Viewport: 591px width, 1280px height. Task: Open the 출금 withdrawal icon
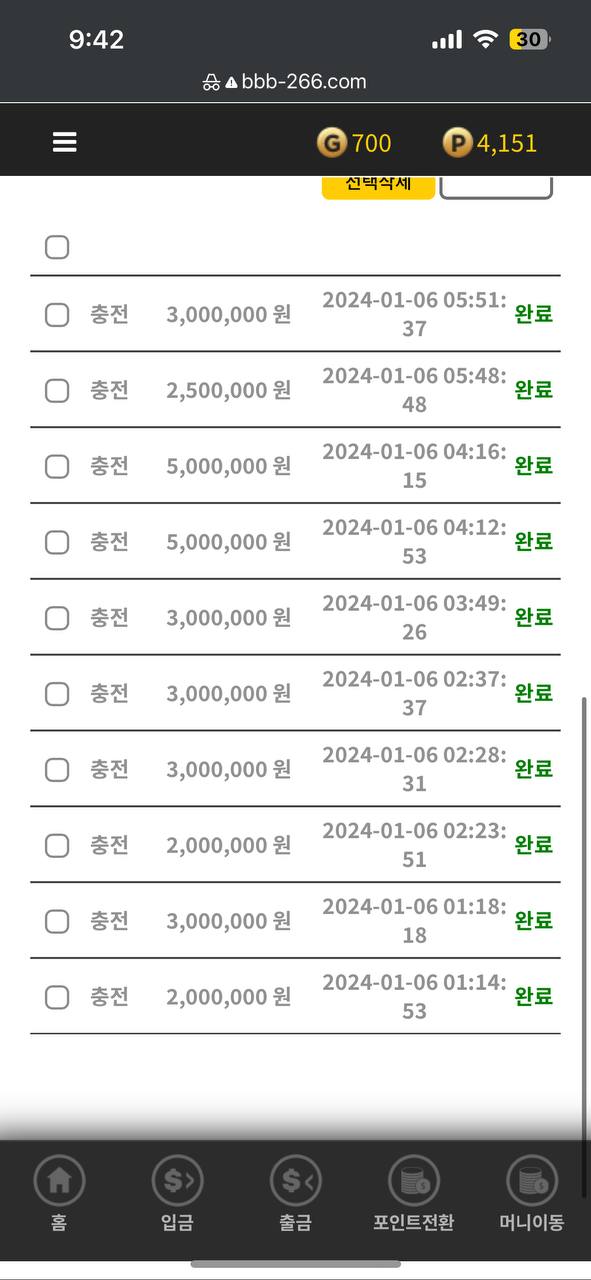[296, 1181]
